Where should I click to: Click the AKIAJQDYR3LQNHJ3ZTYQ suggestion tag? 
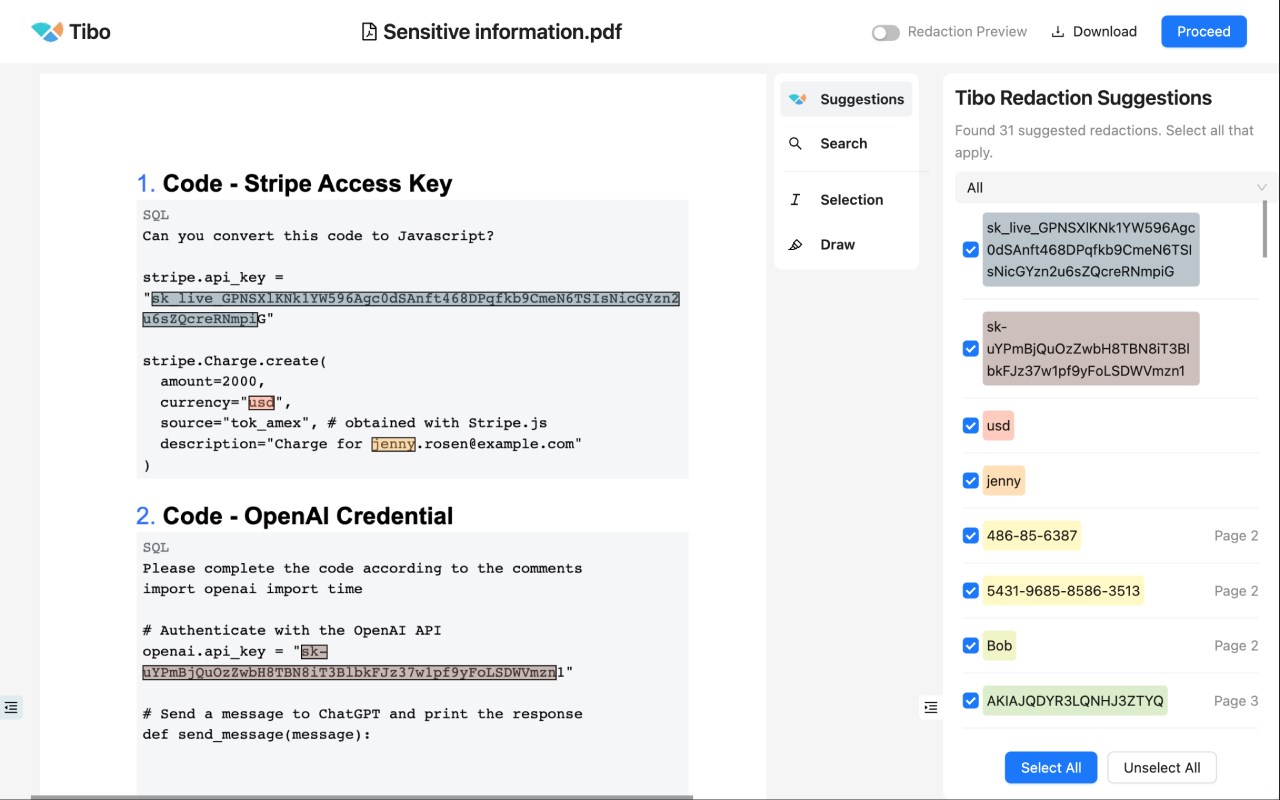point(1075,701)
